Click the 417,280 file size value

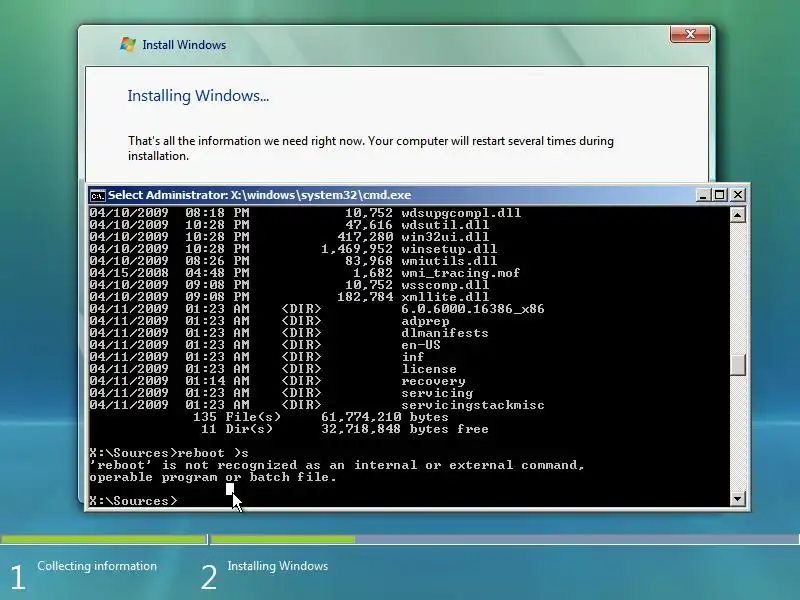point(365,237)
